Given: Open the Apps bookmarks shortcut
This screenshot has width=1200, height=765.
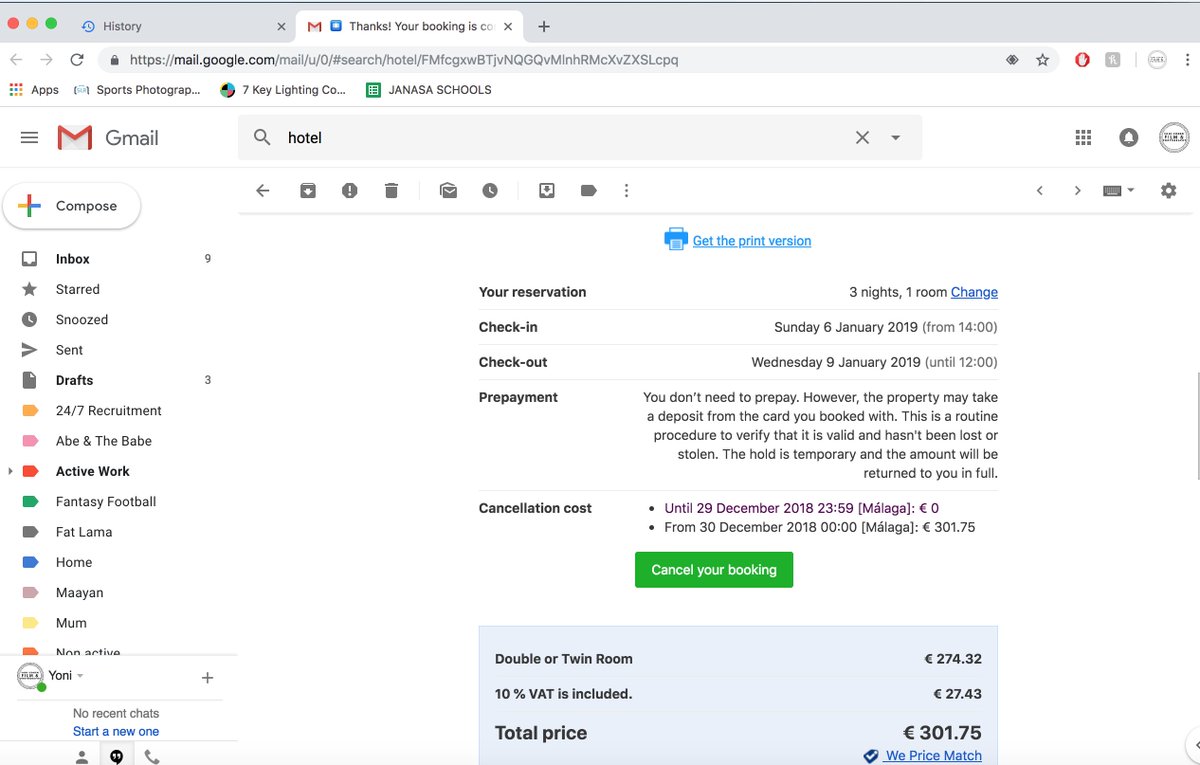Looking at the screenshot, I should [34, 90].
